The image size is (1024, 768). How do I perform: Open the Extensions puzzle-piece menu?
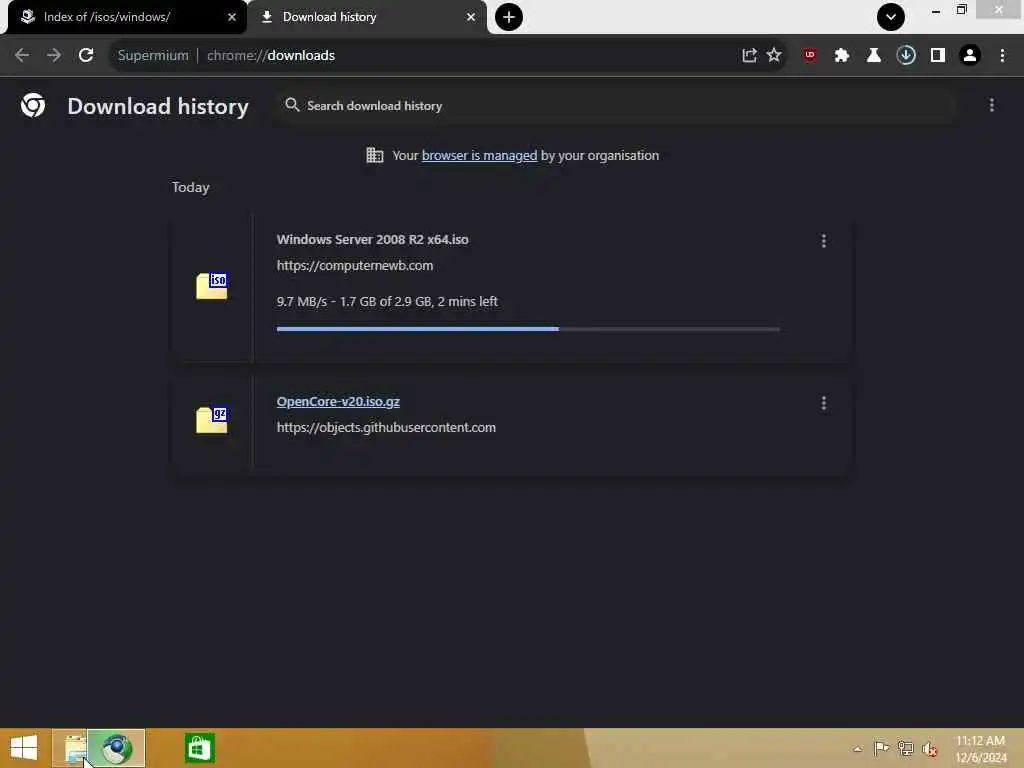point(842,56)
